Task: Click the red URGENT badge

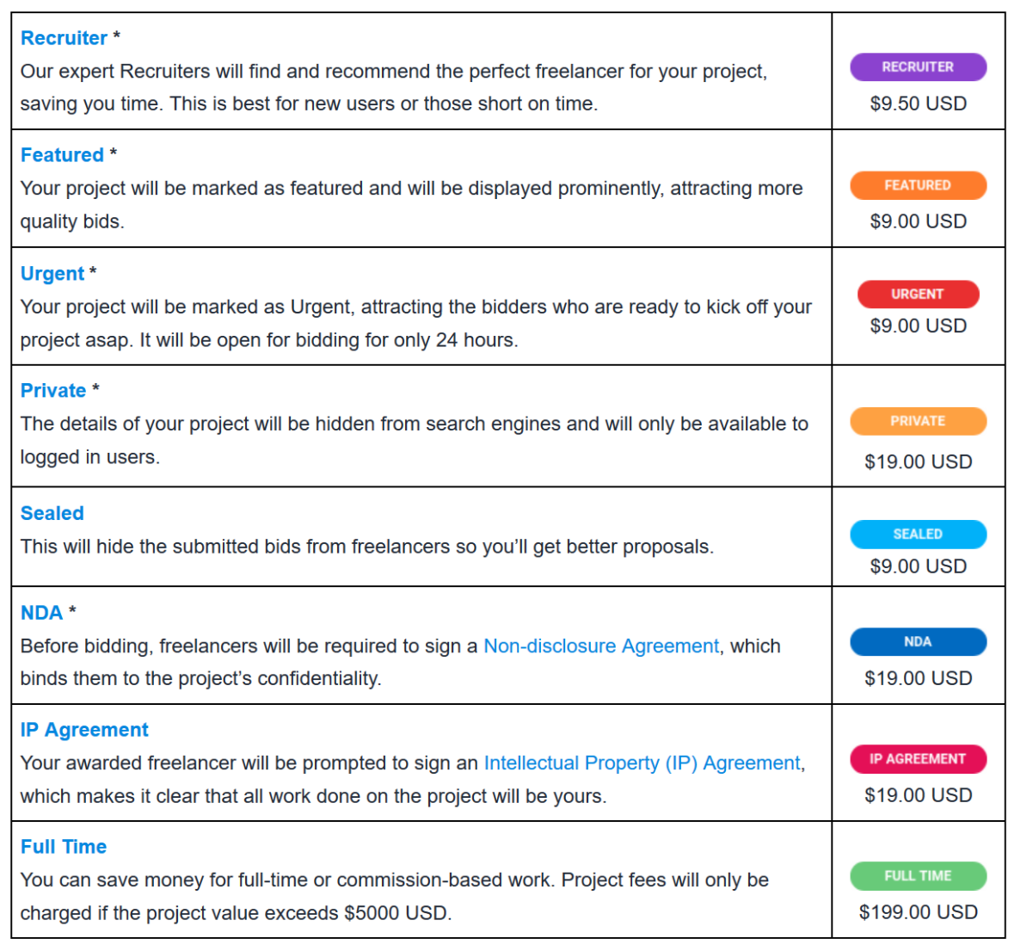Action: pyautogui.click(x=917, y=294)
